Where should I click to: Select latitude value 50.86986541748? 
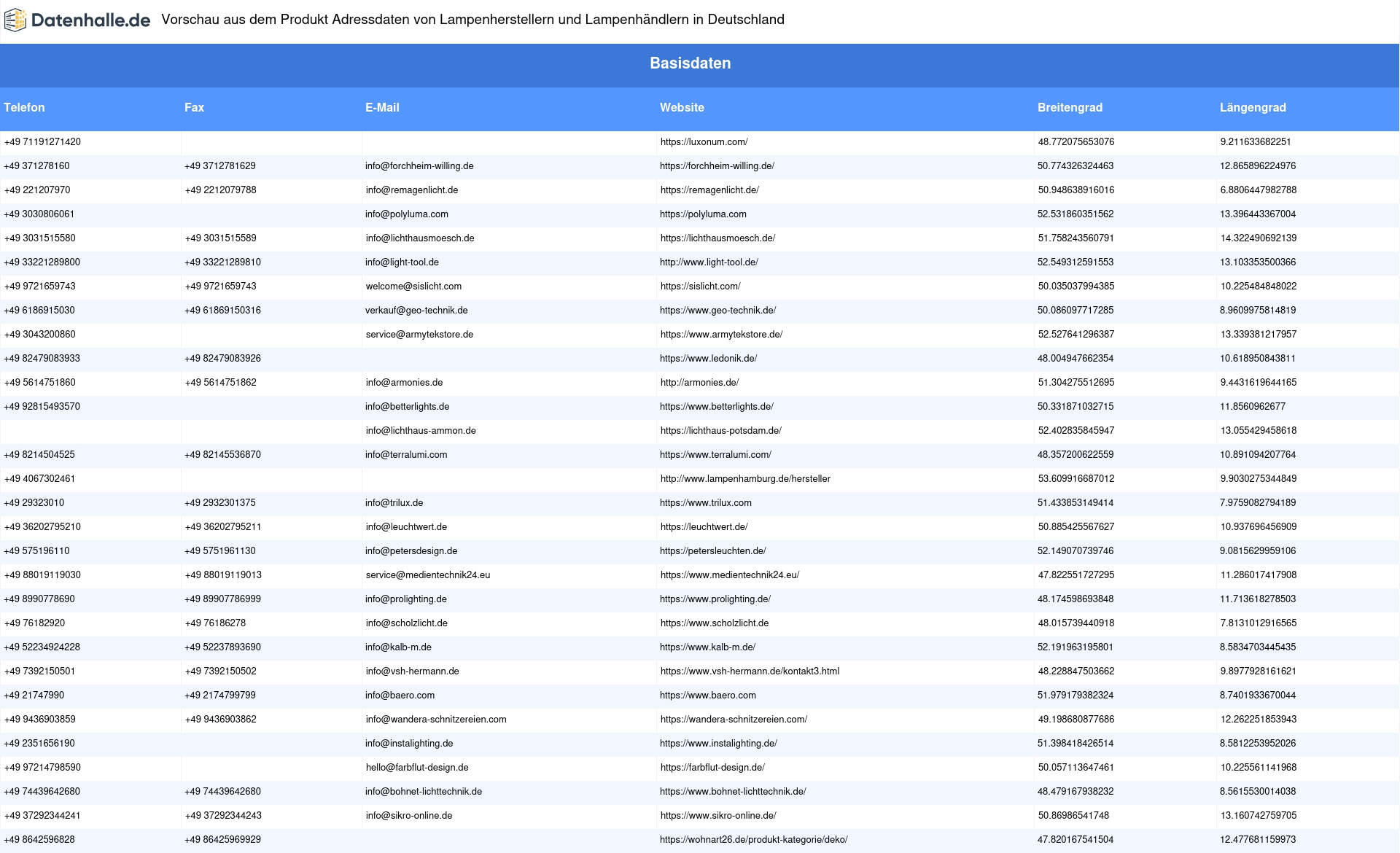click(x=1073, y=816)
